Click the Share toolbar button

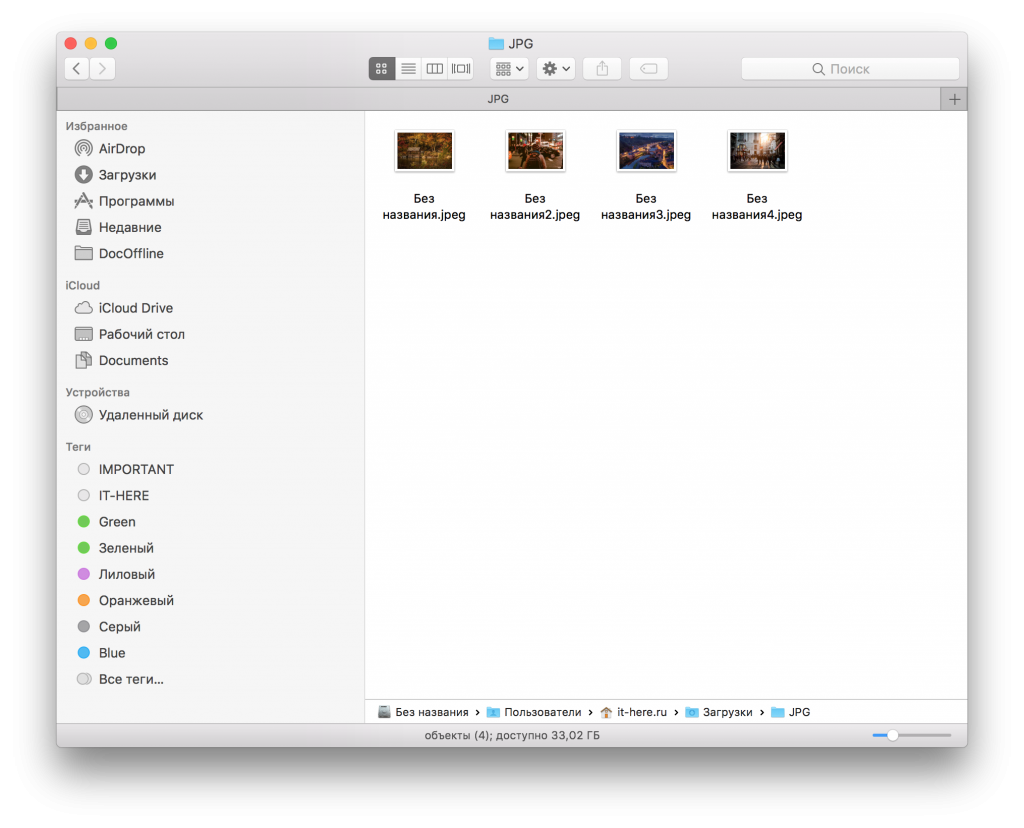602,69
